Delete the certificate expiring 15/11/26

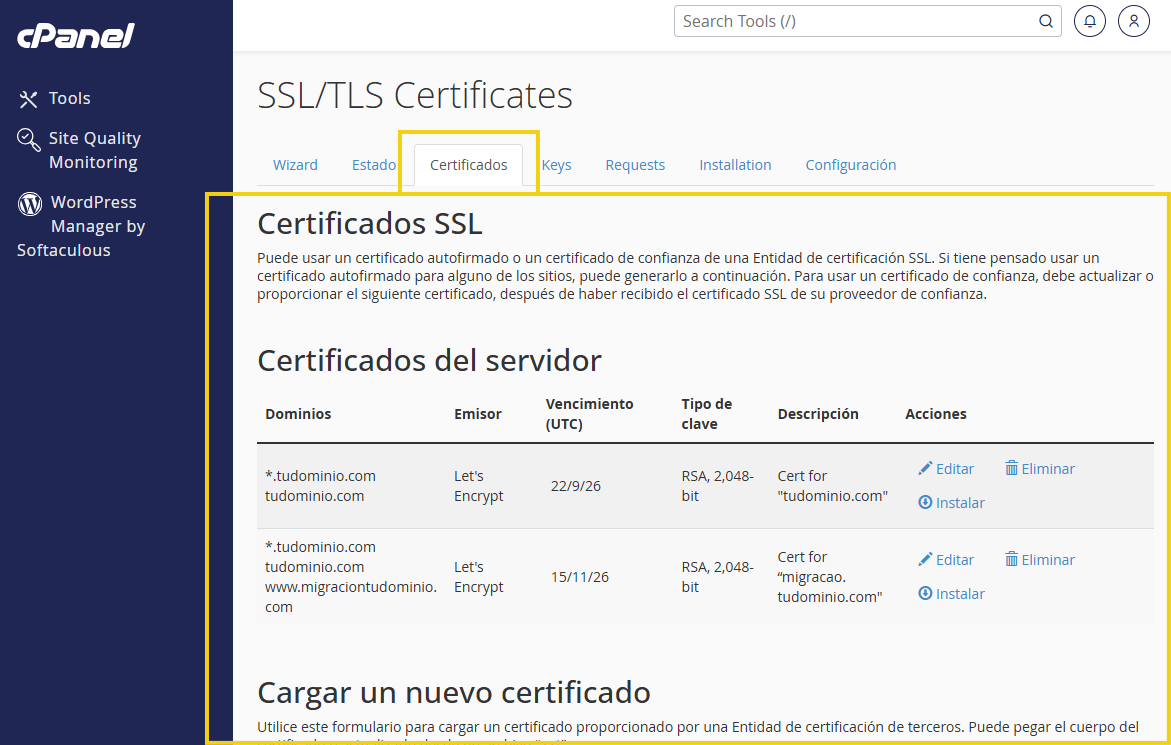[1040, 560]
